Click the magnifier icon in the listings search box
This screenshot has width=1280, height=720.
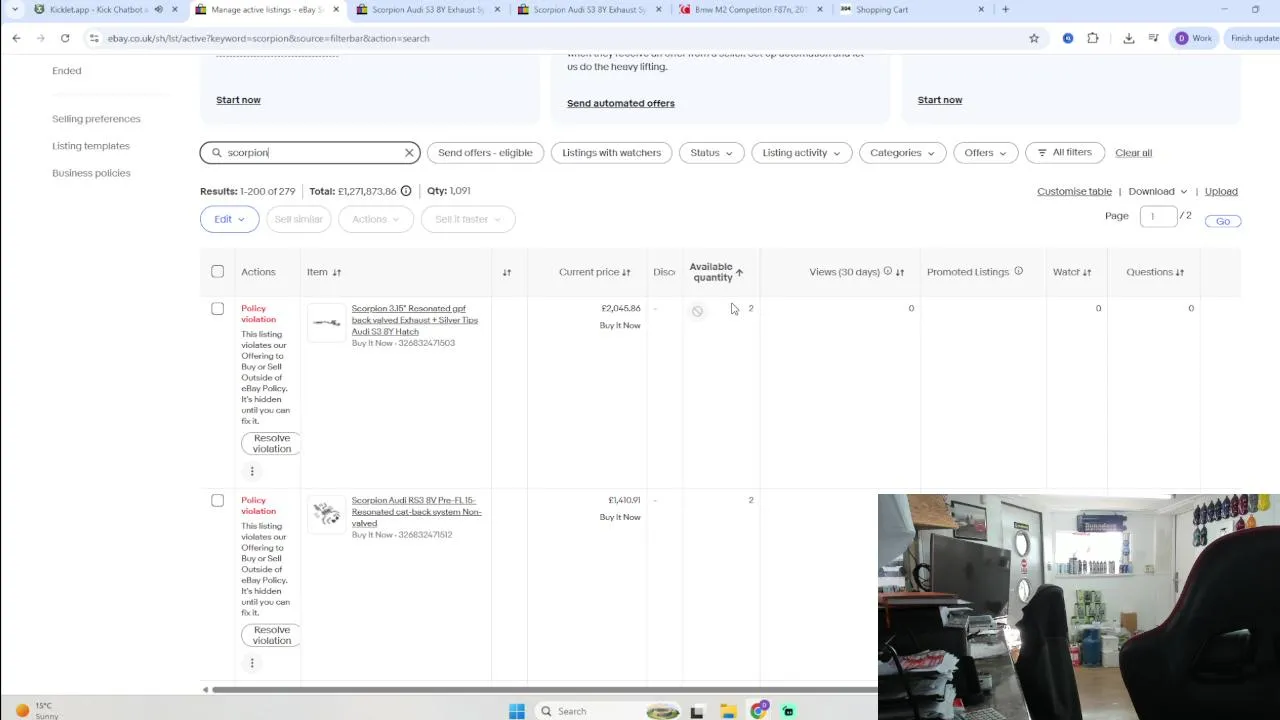coord(216,153)
